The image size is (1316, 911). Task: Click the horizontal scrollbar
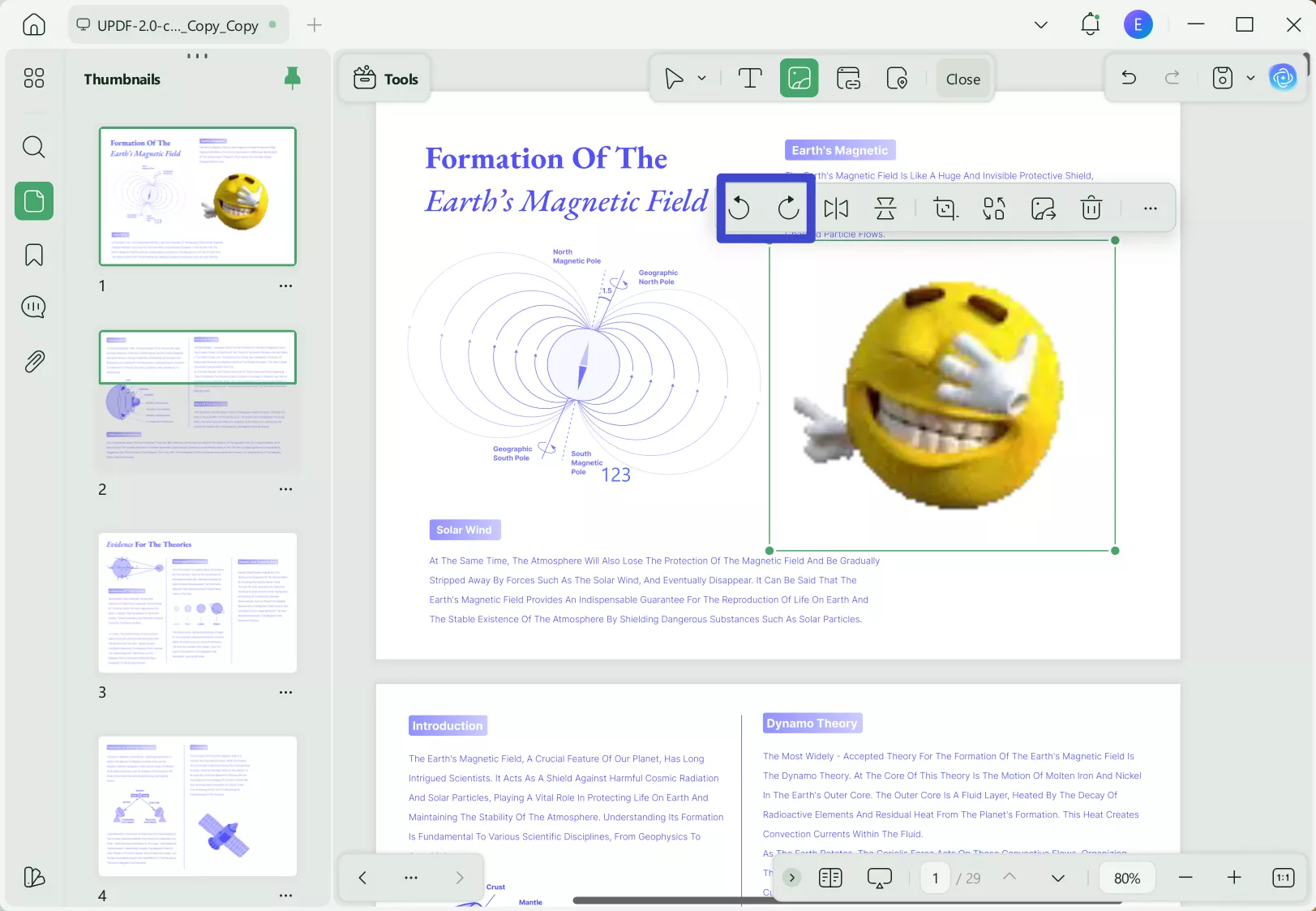point(847,900)
